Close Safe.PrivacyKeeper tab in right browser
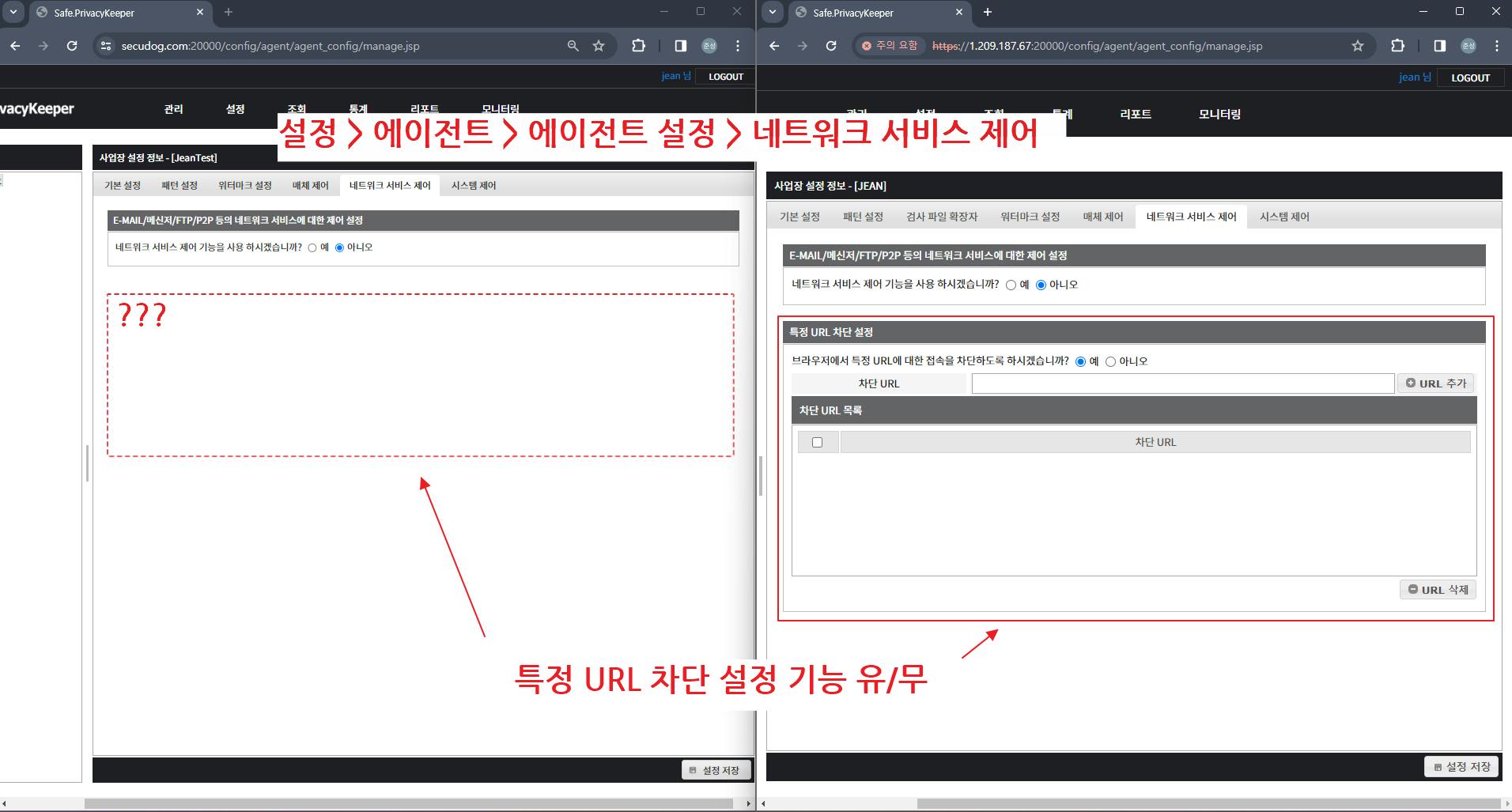 pyautogui.click(x=959, y=12)
